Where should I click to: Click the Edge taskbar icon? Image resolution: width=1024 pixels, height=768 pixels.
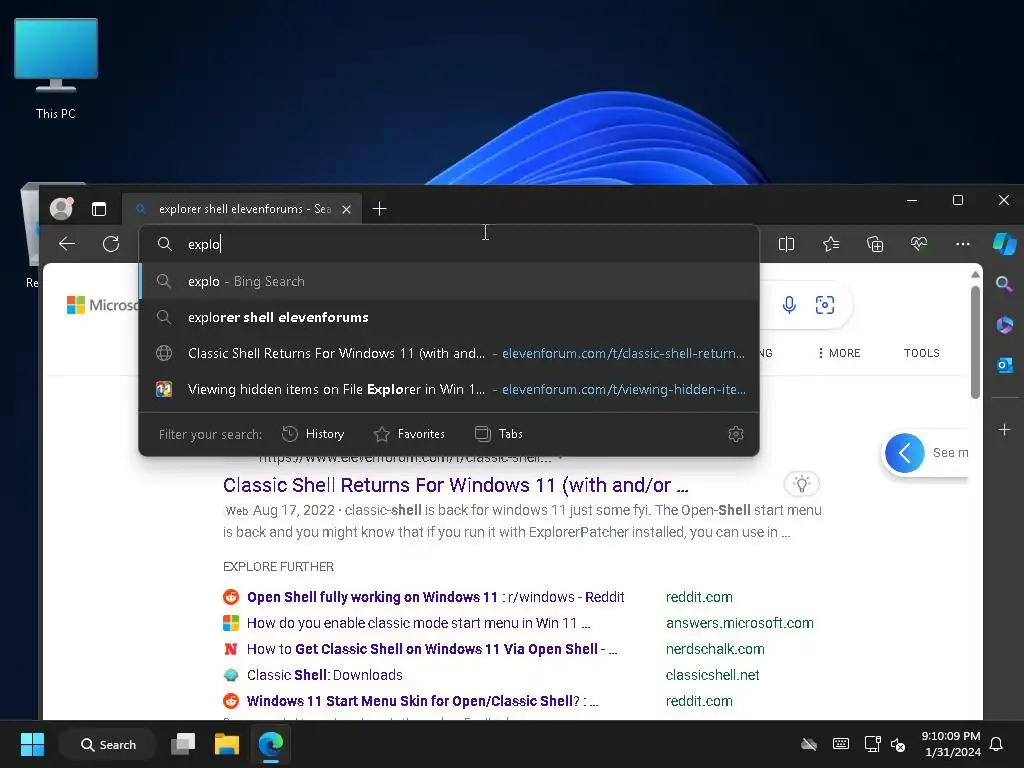(x=270, y=744)
